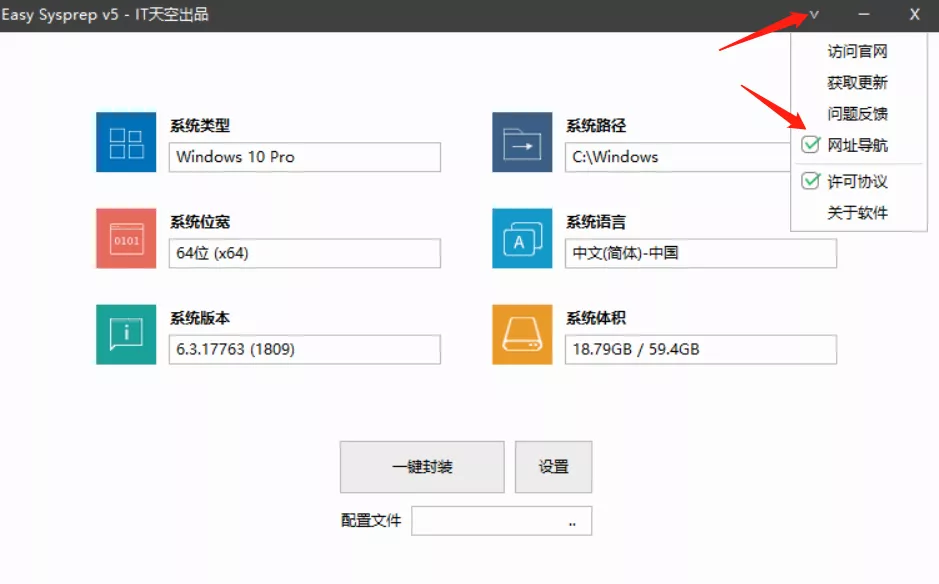Click the 6.3.17763 (1809) version field
The image size is (939, 584).
coord(304,349)
